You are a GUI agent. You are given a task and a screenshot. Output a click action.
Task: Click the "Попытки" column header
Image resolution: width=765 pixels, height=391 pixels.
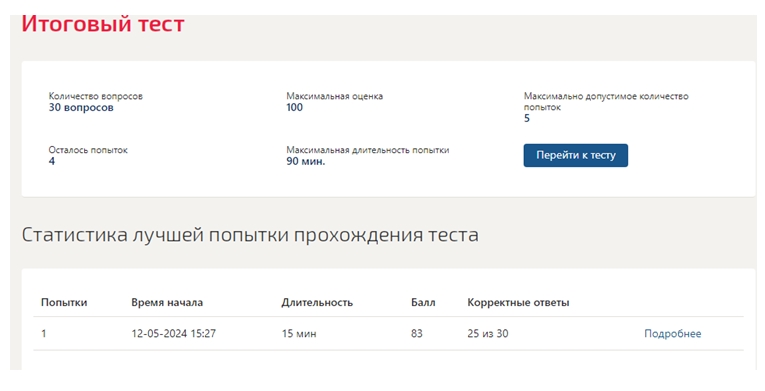[64, 303]
